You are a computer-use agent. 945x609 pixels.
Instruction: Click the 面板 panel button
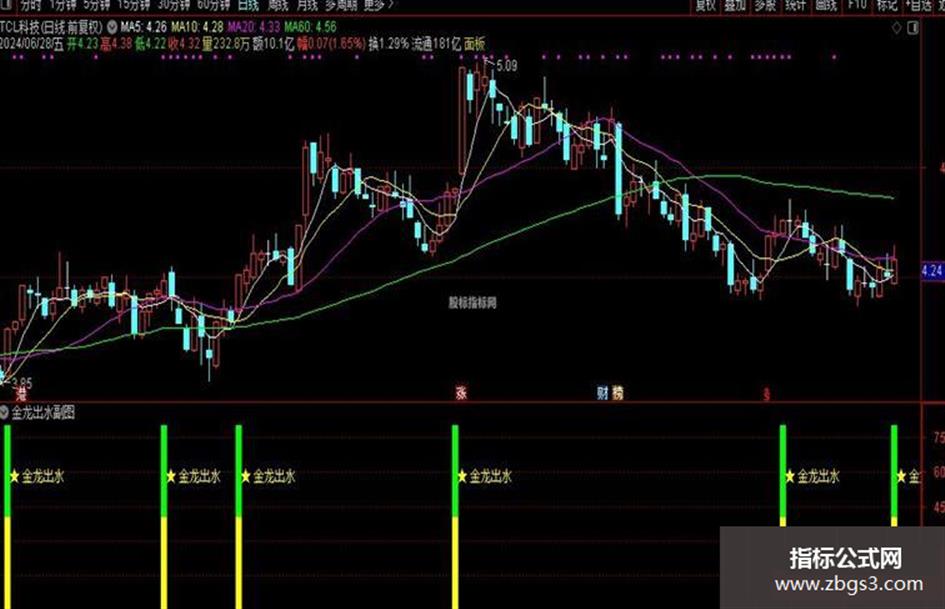tap(475, 43)
